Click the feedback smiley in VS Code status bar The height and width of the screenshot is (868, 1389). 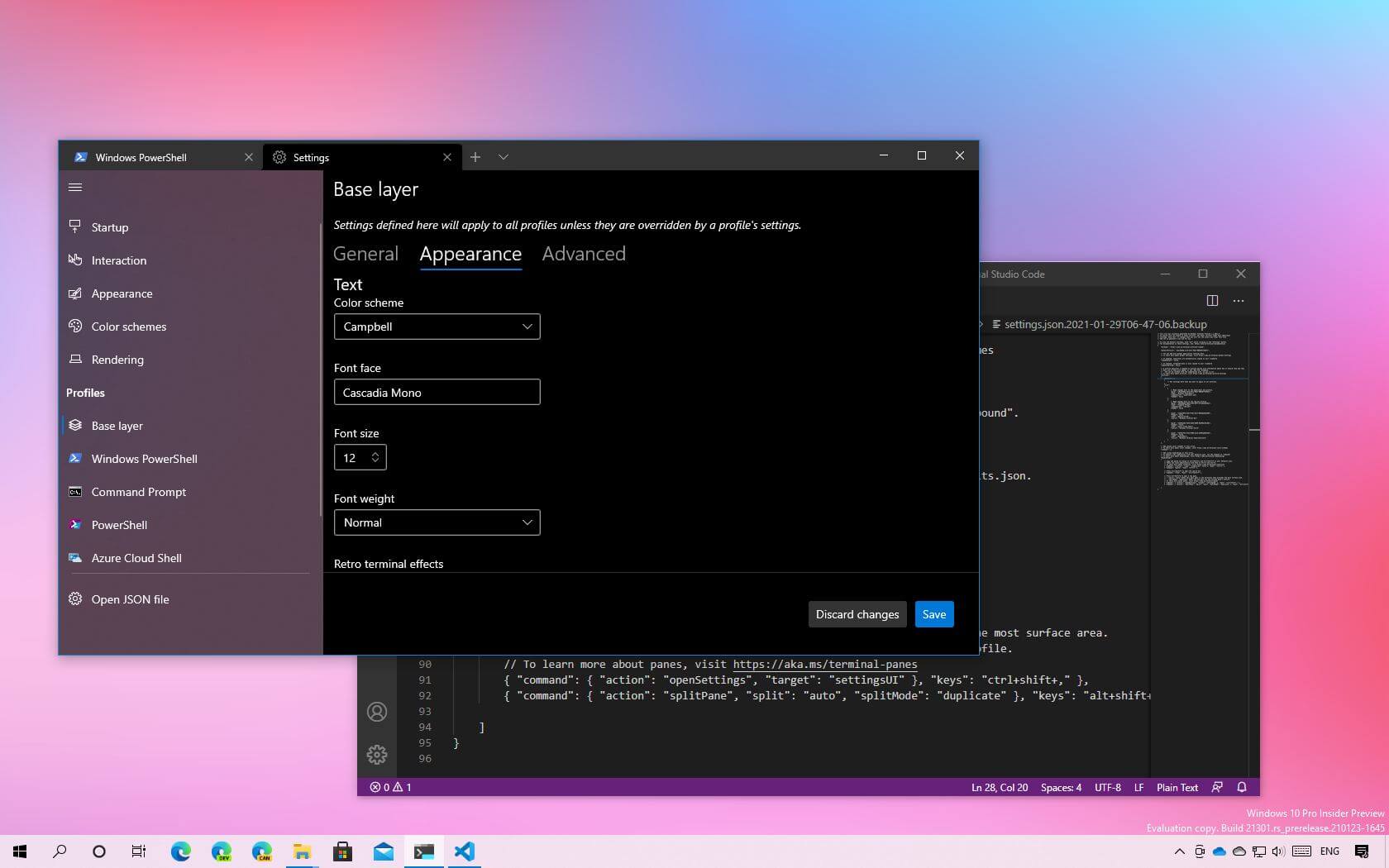pyautogui.click(x=1216, y=787)
